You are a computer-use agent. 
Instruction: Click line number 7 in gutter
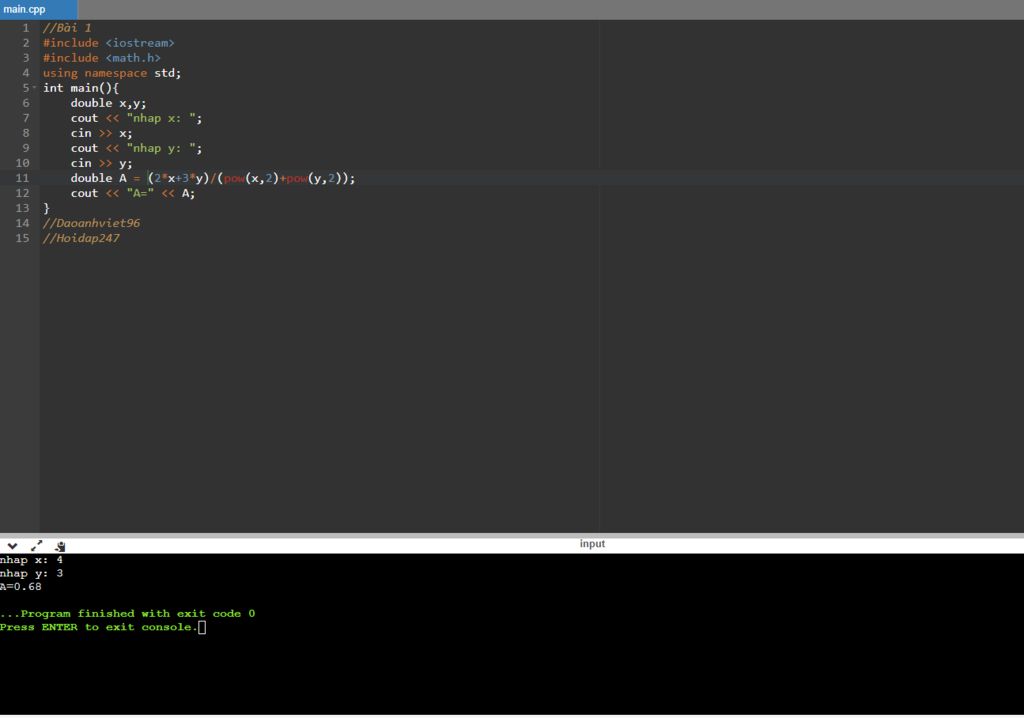[x=26, y=118]
